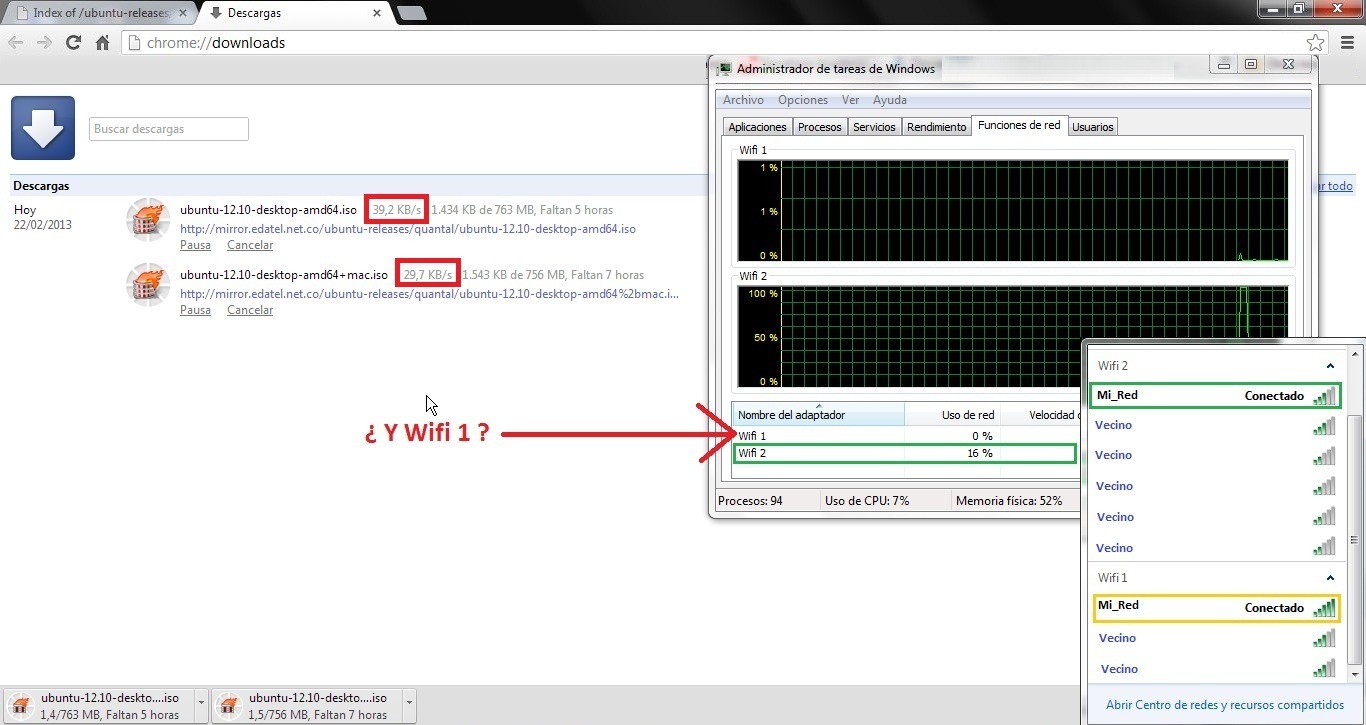Click signal bars icon of Wifi 1 Mi_Red
This screenshot has width=1366, height=725.
pyautogui.click(x=1325, y=608)
